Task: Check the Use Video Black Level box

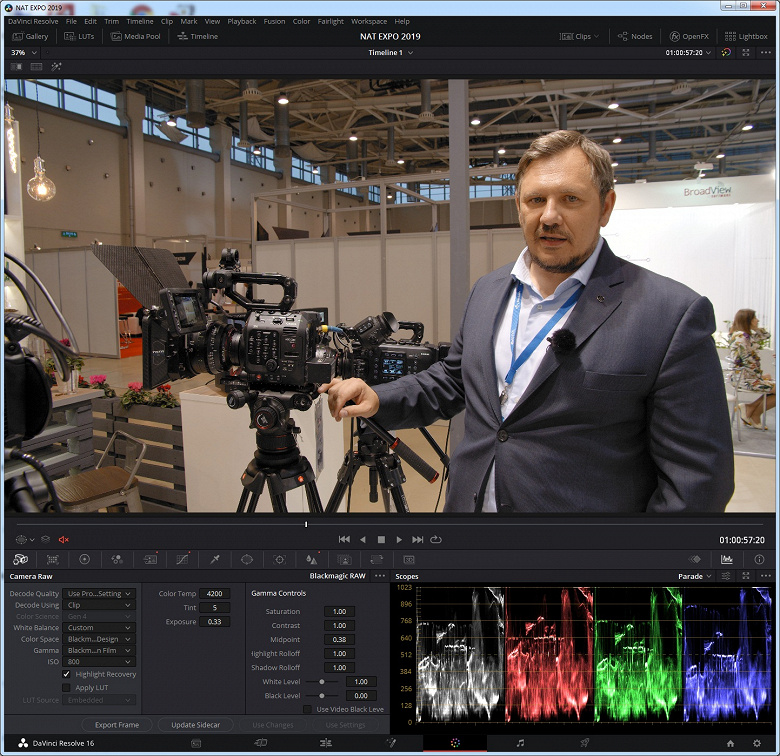Action: tap(308, 709)
